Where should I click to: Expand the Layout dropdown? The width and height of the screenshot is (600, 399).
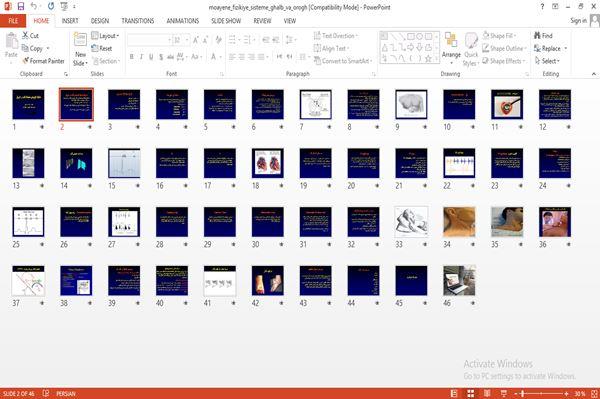point(105,36)
